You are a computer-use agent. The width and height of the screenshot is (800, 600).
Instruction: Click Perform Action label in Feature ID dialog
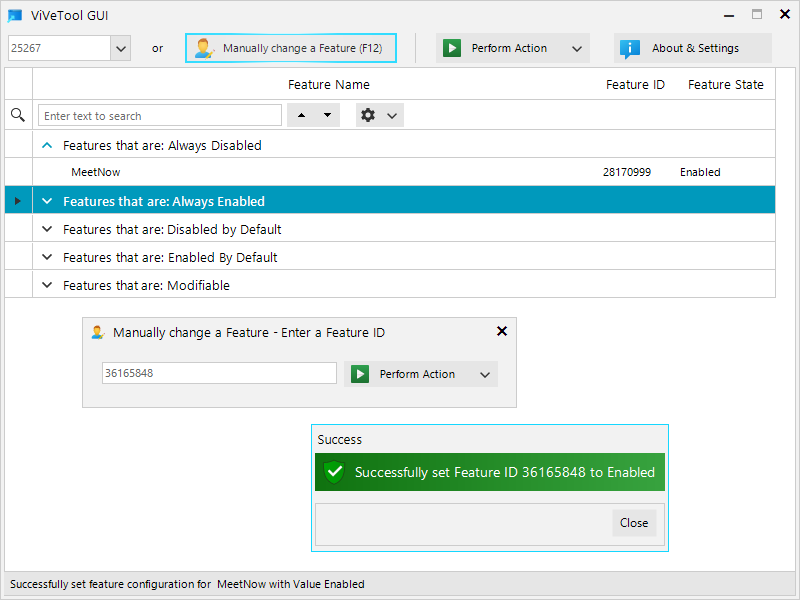tap(417, 374)
